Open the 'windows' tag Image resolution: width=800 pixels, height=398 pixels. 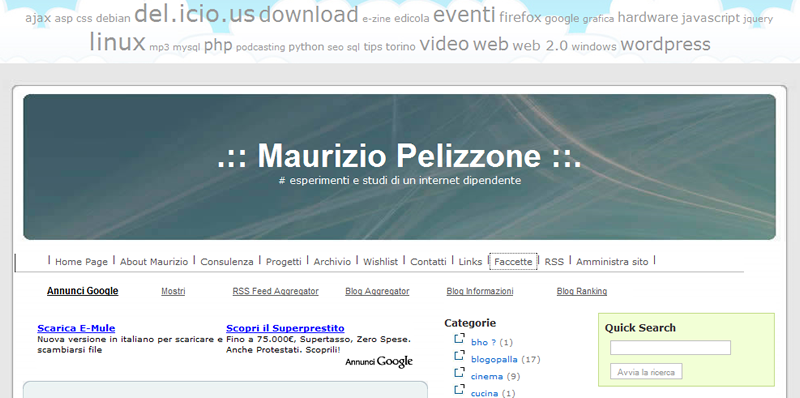coord(594,47)
